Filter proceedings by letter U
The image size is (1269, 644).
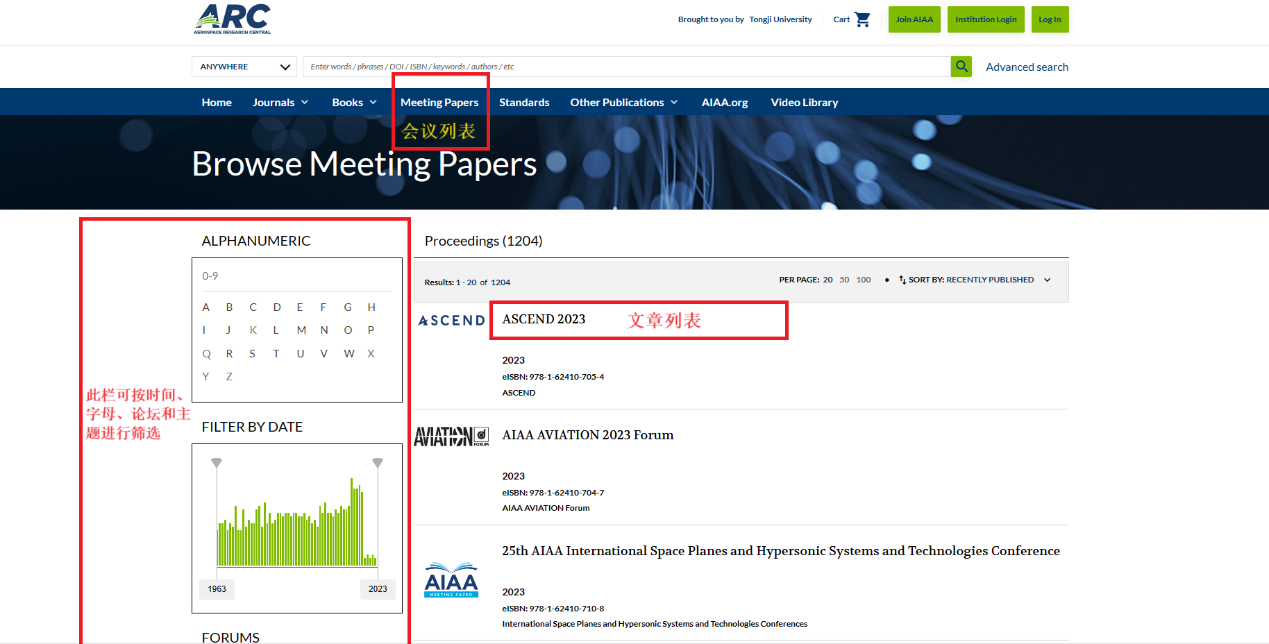point(300,353)
